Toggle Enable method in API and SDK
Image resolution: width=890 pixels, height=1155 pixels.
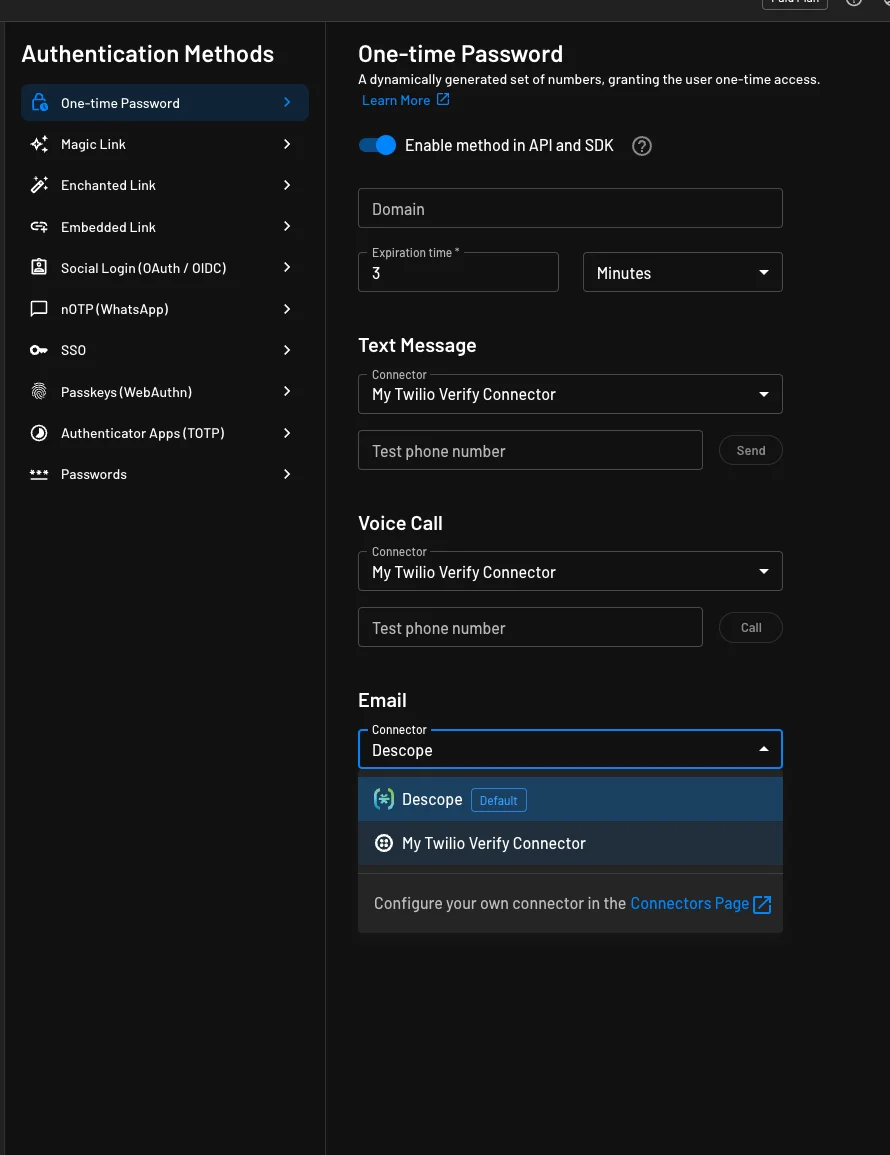pos(377,145)
